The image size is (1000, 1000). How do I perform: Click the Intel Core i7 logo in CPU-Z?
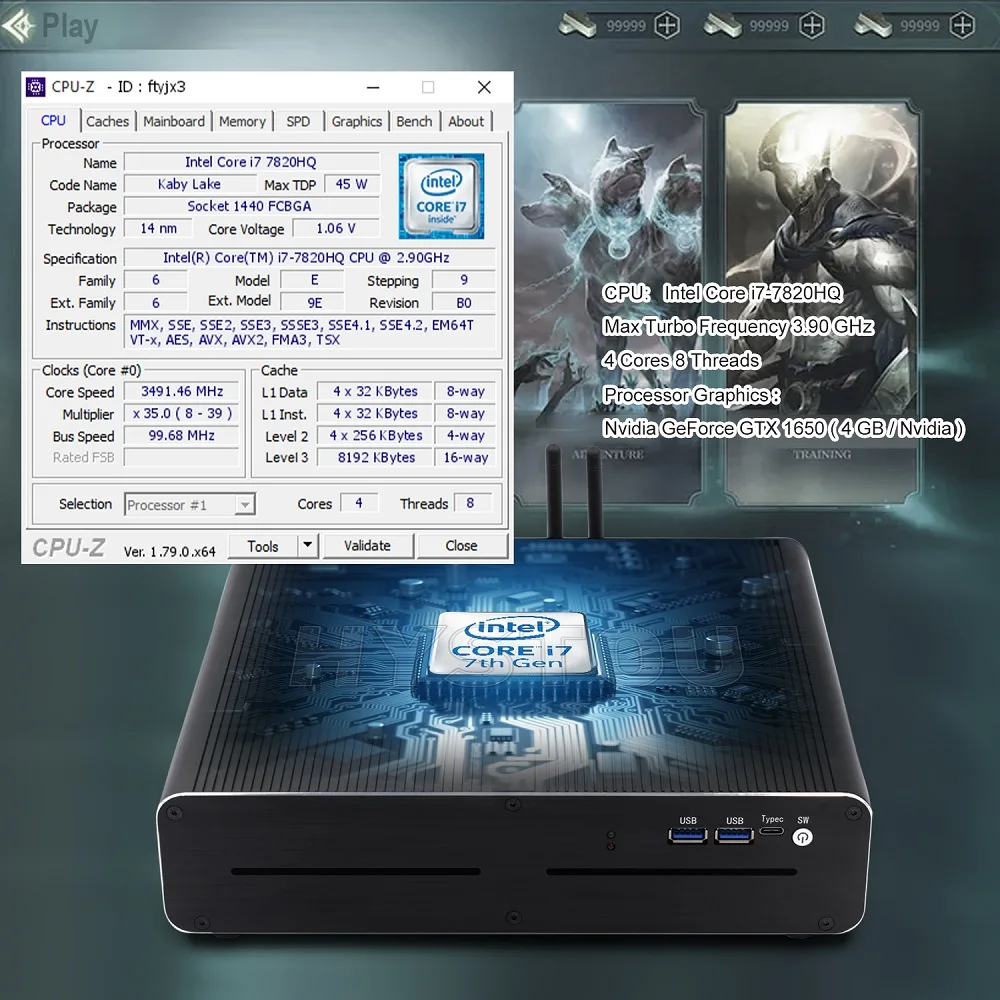point(441,195)
